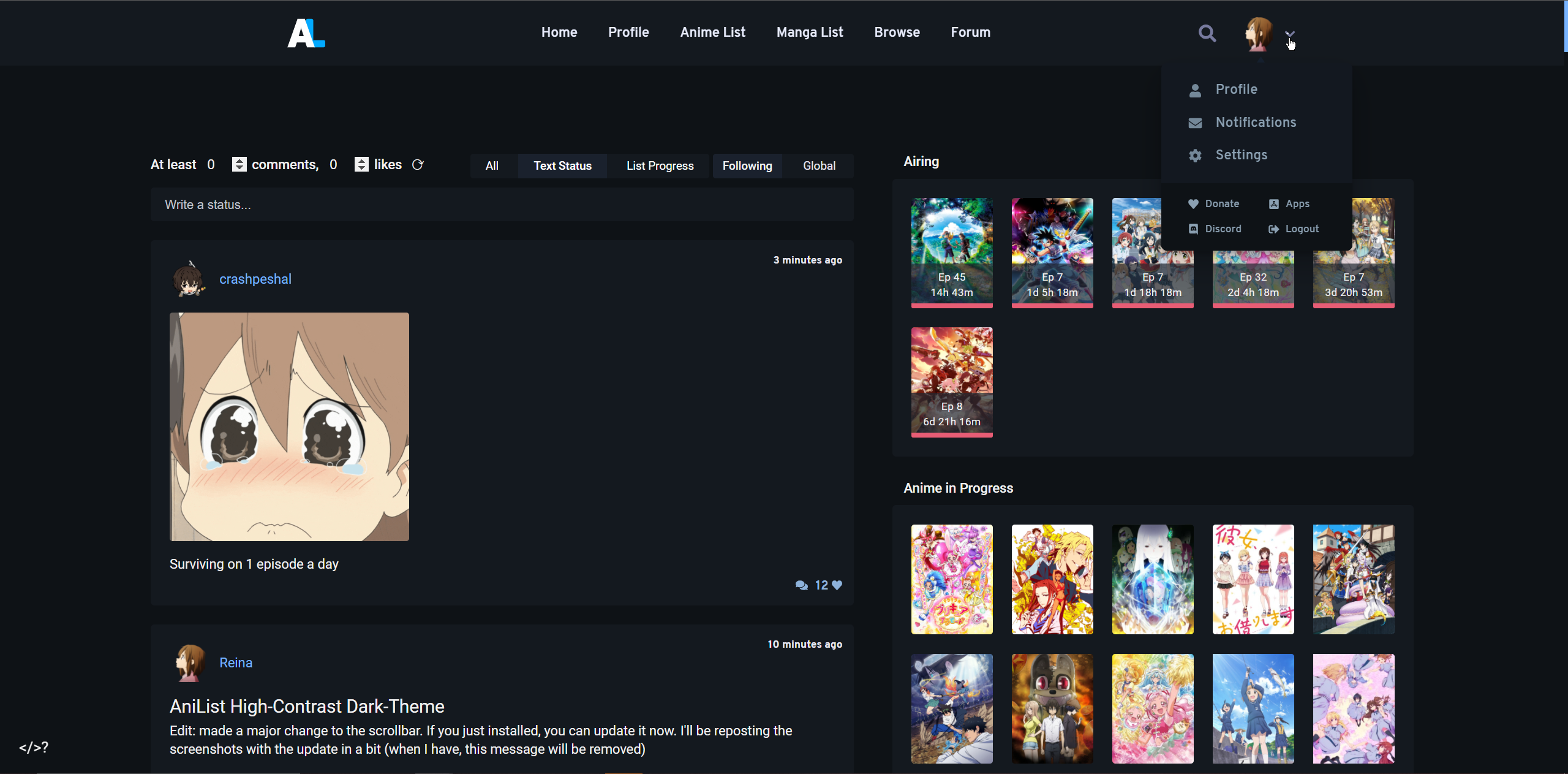Click the AniList logo icon
Screen dimensions: 1568x774
(x=306, y=33)
